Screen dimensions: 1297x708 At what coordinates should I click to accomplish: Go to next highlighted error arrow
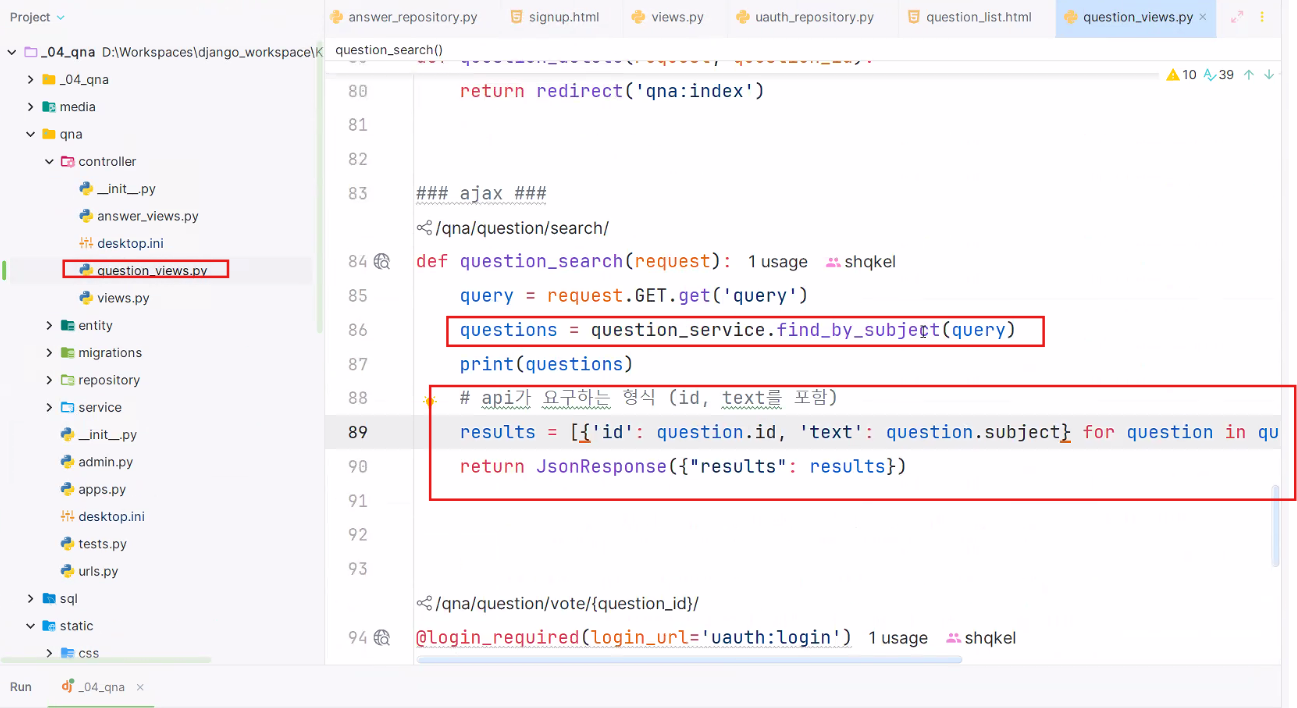pos(1269,75)
